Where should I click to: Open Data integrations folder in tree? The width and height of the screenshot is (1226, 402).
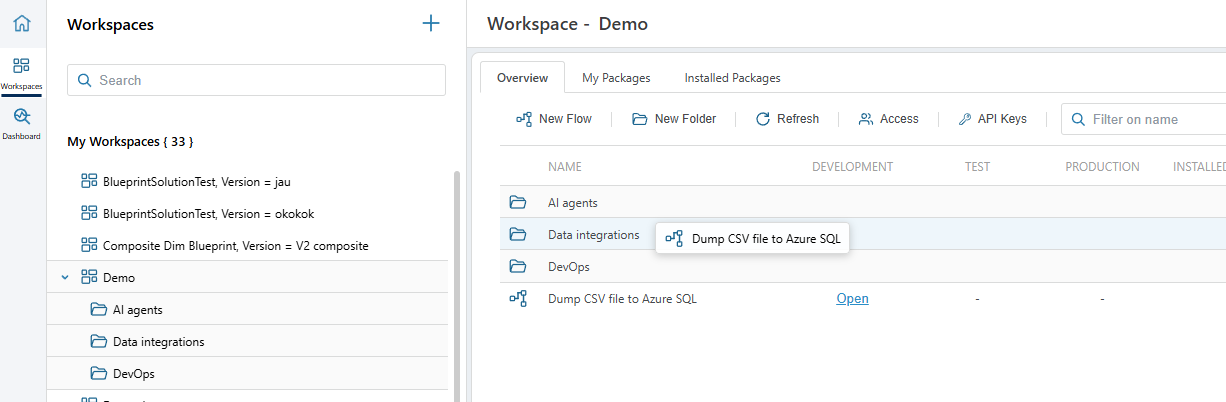[x=159, y=342]
